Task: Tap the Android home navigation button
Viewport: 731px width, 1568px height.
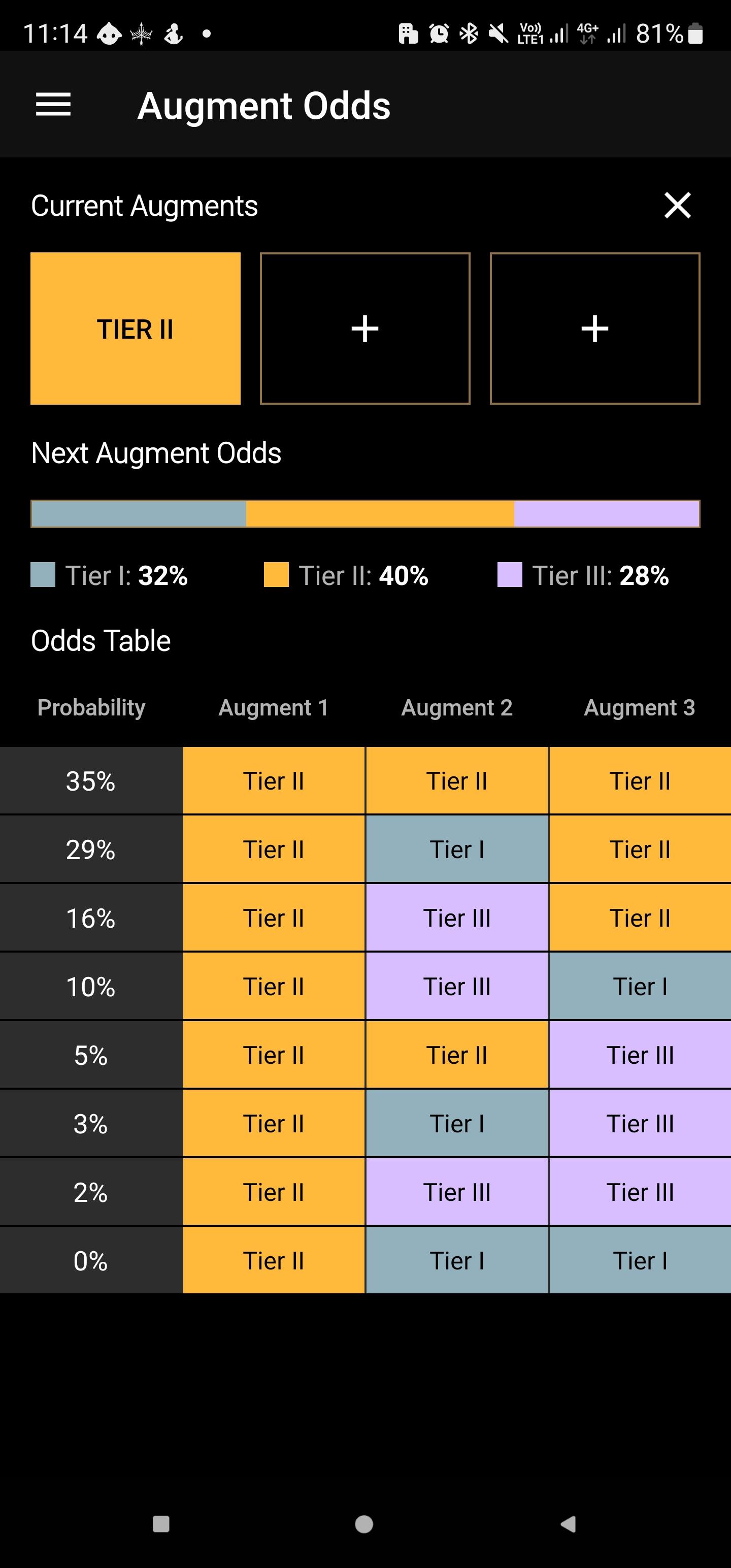Action: pos(364,1524)
